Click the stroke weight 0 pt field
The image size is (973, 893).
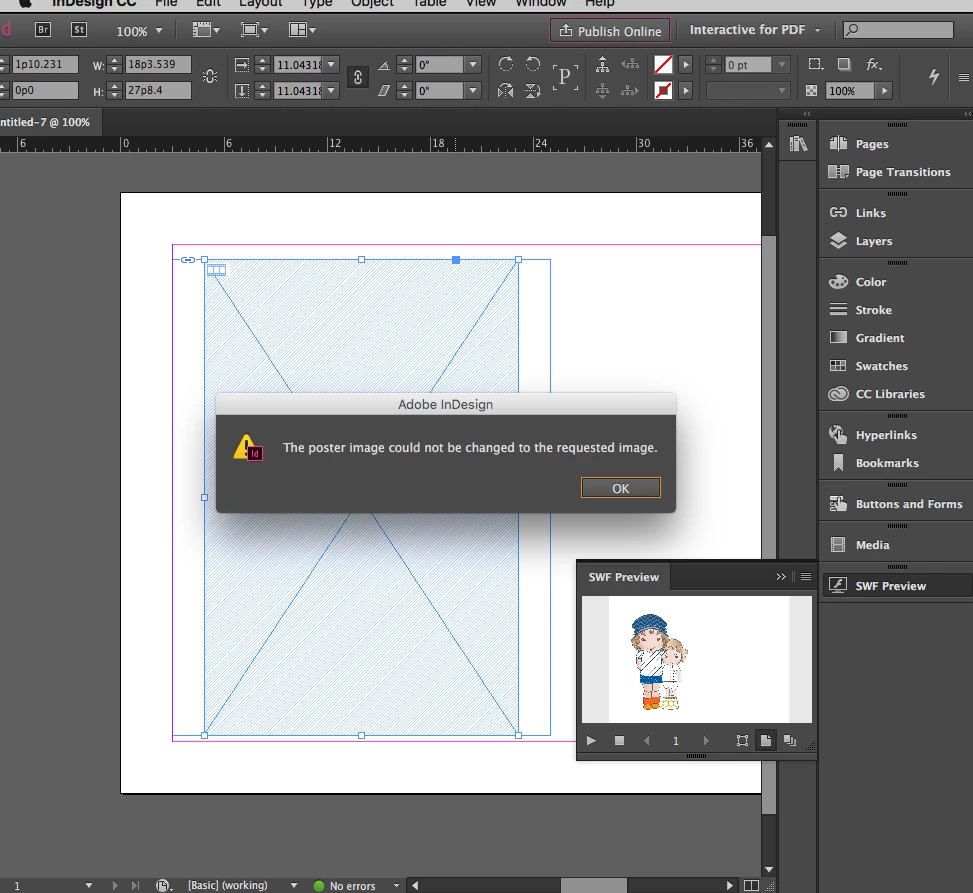pyautogui.click(x=748, y=65)
